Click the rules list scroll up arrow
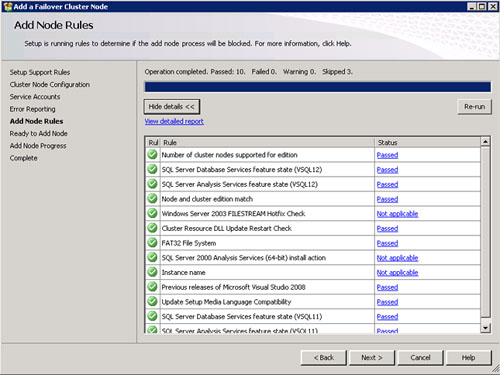This screenshot has width=500, height=375. pos(485,142)
